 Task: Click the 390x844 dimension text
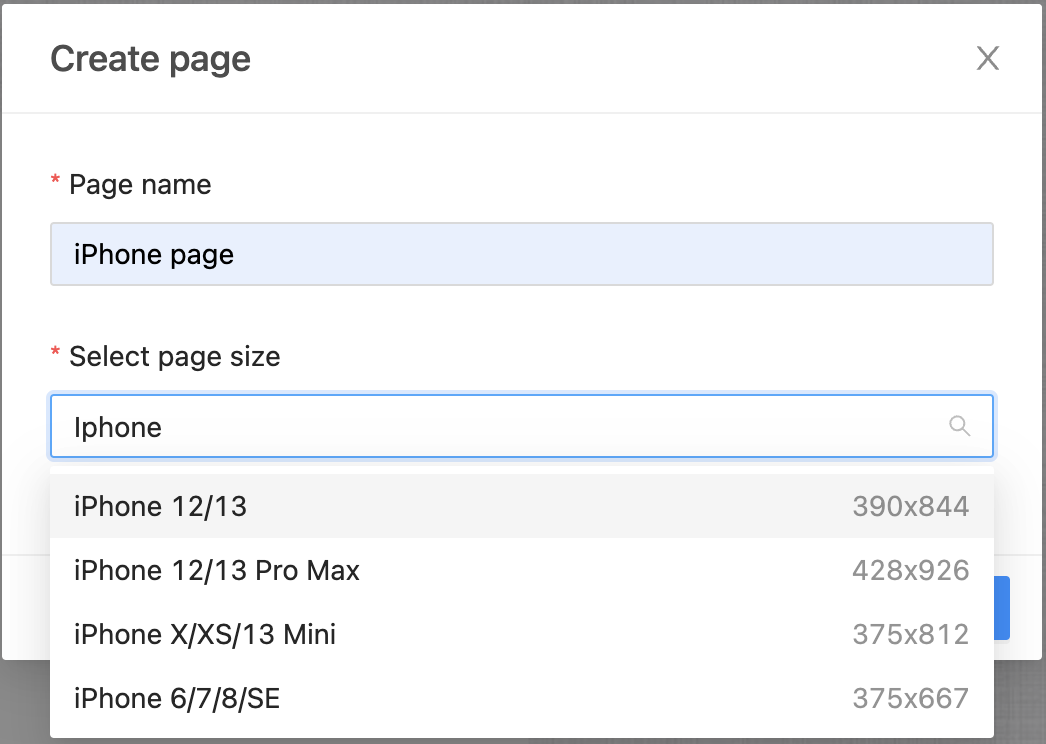pyautogui.click(x=910, y=507)
